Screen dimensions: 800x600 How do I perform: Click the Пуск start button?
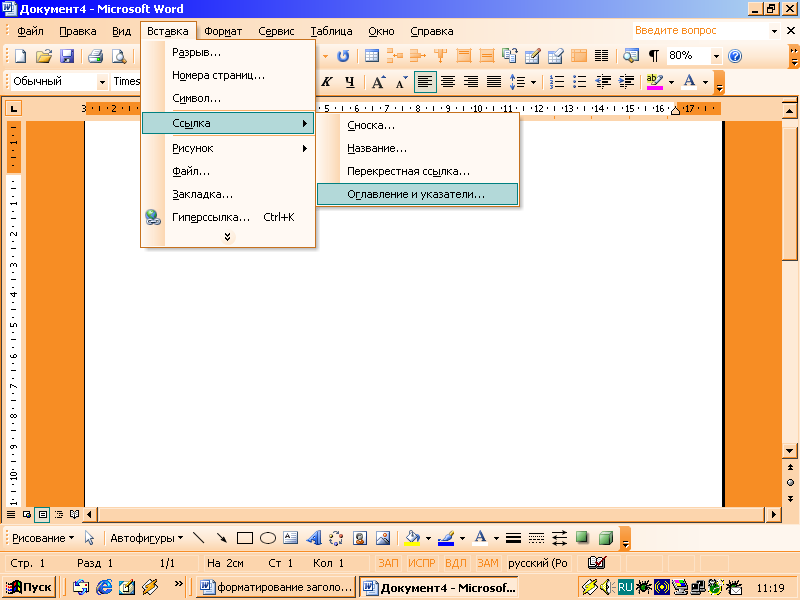29,587
